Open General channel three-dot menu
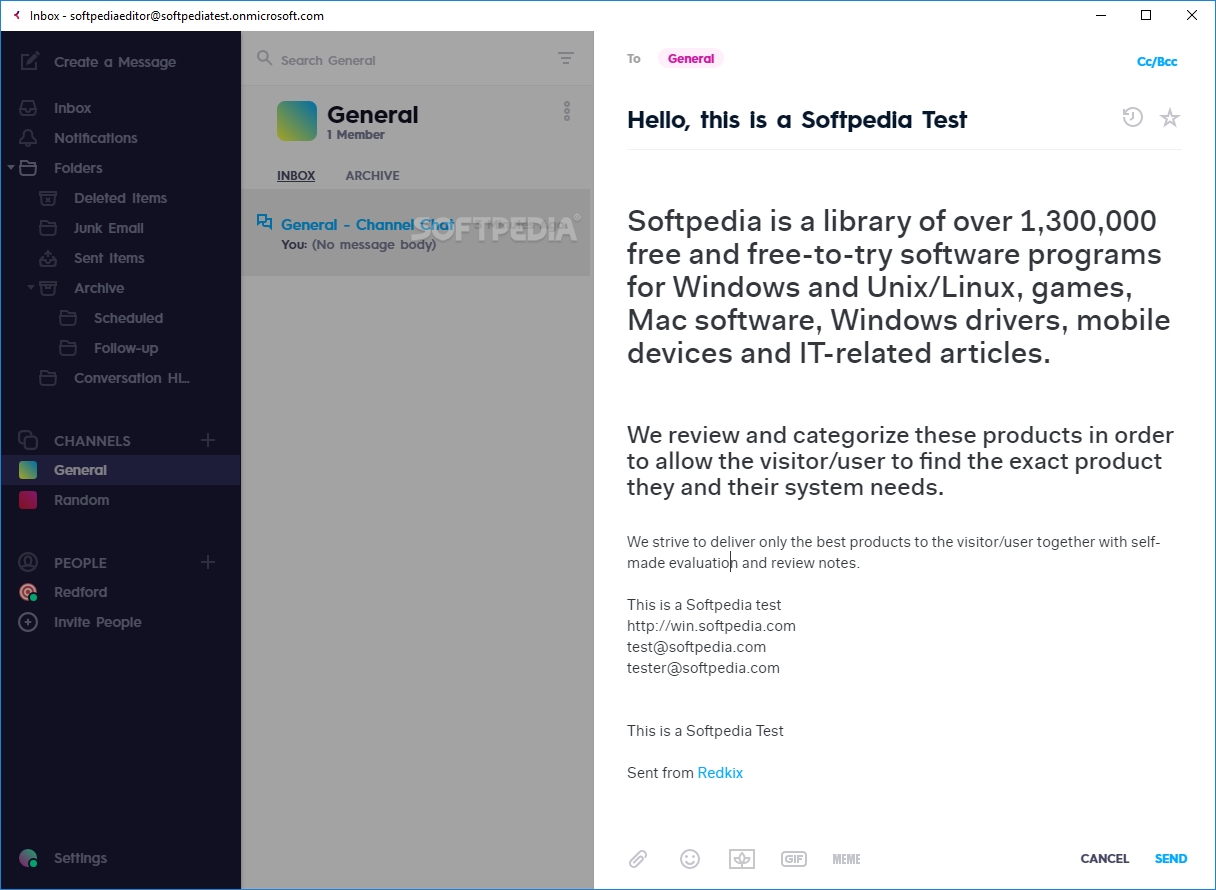 pos(567,111)
